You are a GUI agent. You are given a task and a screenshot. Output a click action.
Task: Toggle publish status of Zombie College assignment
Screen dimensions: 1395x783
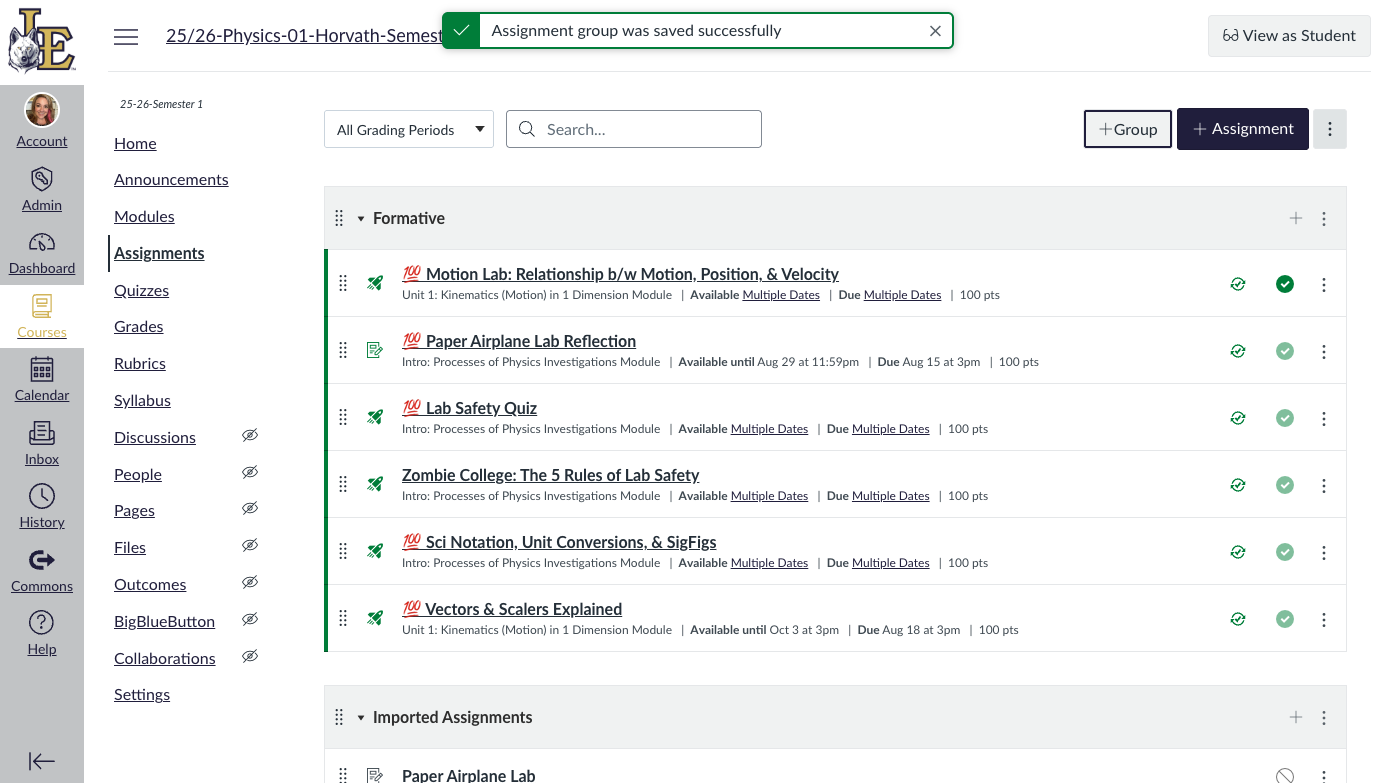pyautogui.click(x=1285, y=485)
